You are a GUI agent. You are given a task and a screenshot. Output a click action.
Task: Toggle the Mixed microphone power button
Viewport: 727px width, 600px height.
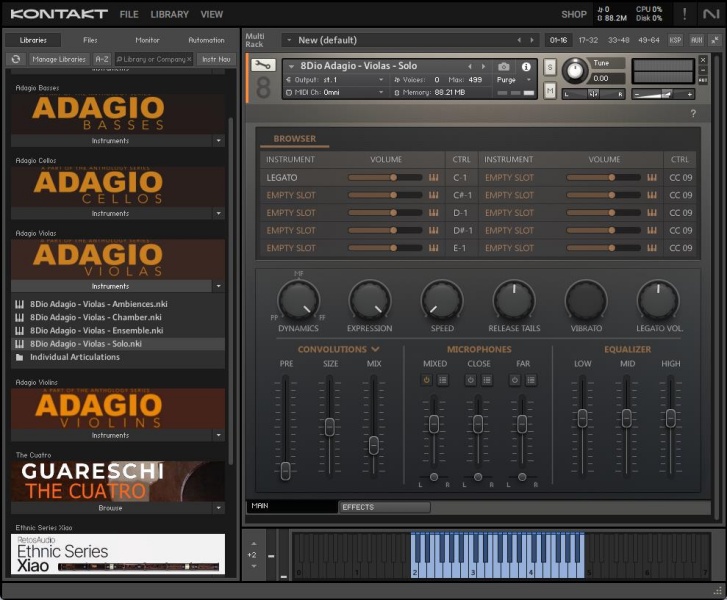pos(427,380)
